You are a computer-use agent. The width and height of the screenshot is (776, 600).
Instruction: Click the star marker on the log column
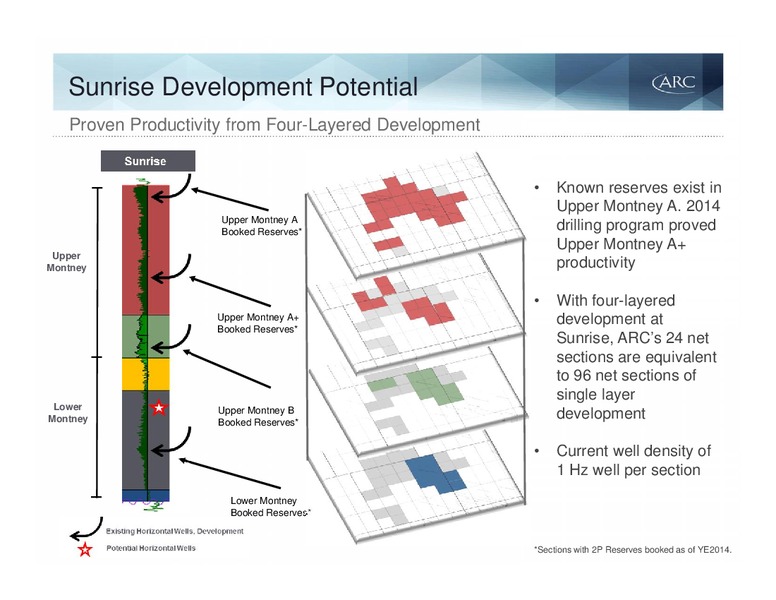pos(159,408)
